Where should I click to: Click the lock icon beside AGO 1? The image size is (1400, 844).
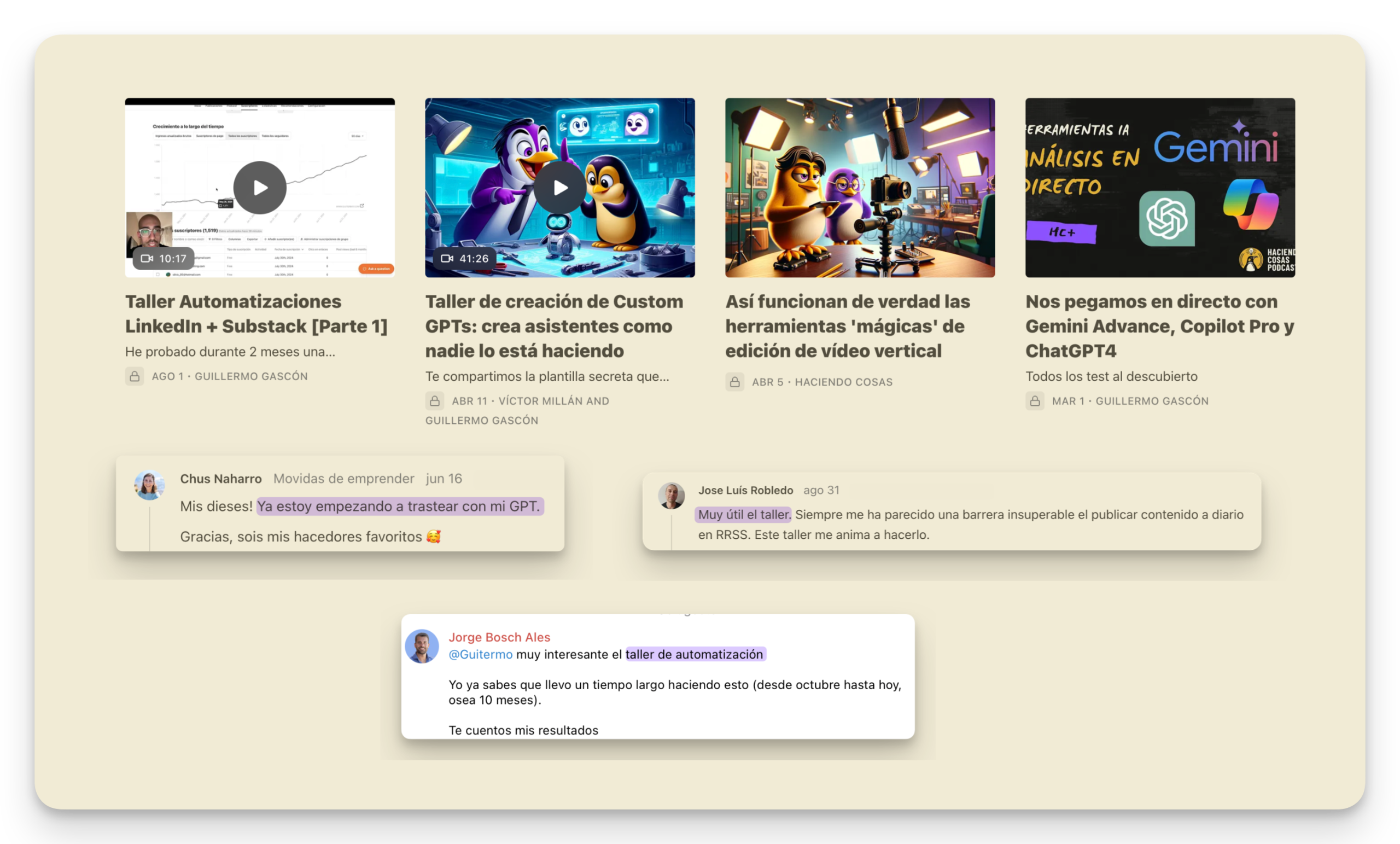pyautogui.click(x=135, y=376)
